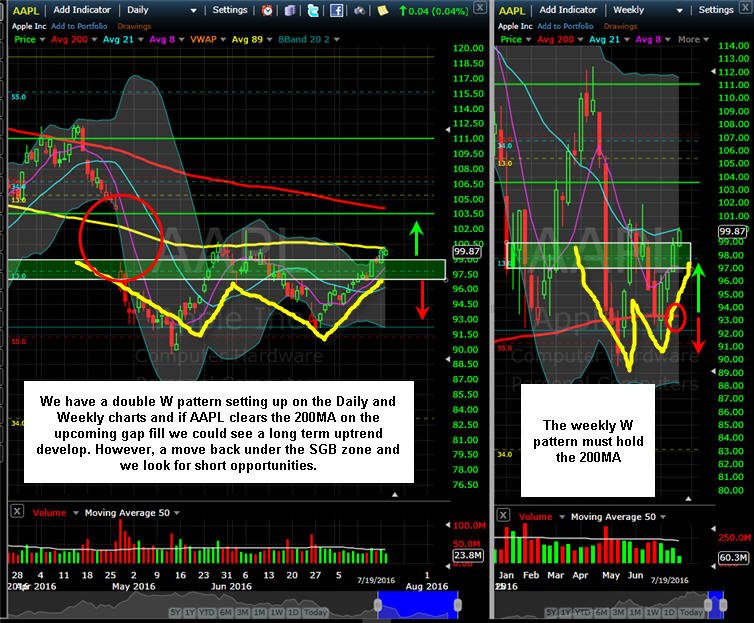Open the yellow sticky note icon
This screenshot has height=623, width=754.
(383, 10)
